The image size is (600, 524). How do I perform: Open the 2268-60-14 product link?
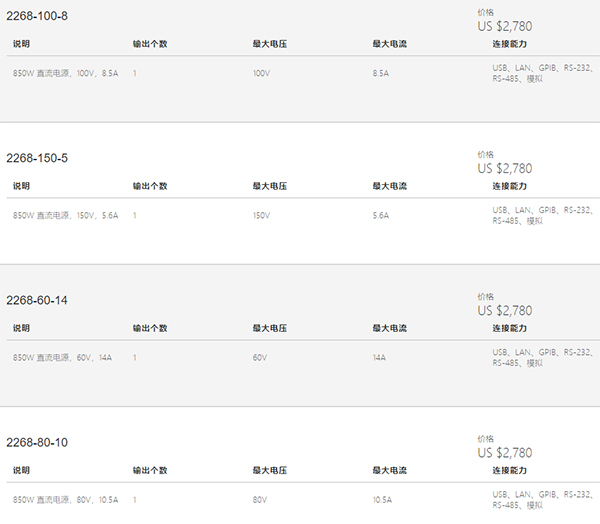pyautogui.click(x=37, y=300)
